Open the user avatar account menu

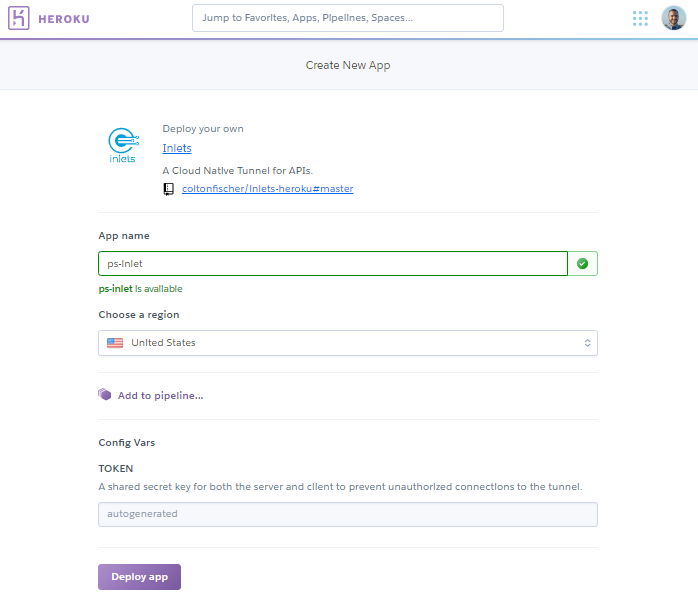click(x=674, y=18)
